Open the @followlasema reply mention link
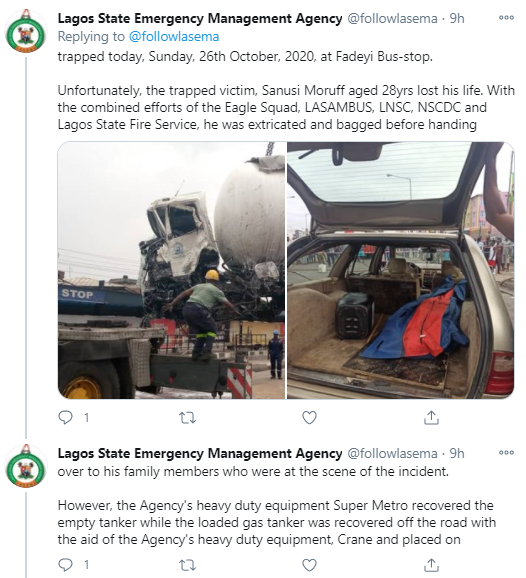Viewport: 526px width, 578px height. (174, 36)
